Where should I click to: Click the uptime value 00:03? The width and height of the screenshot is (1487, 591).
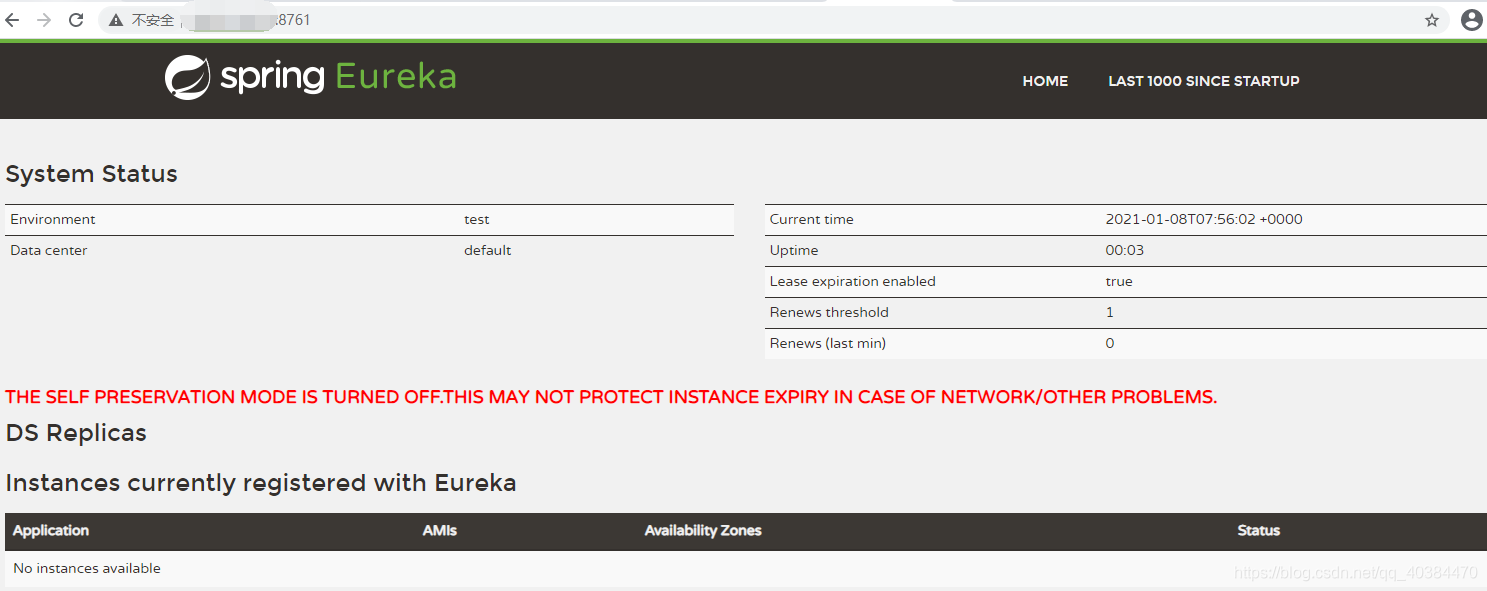(x=1125, y=250)
